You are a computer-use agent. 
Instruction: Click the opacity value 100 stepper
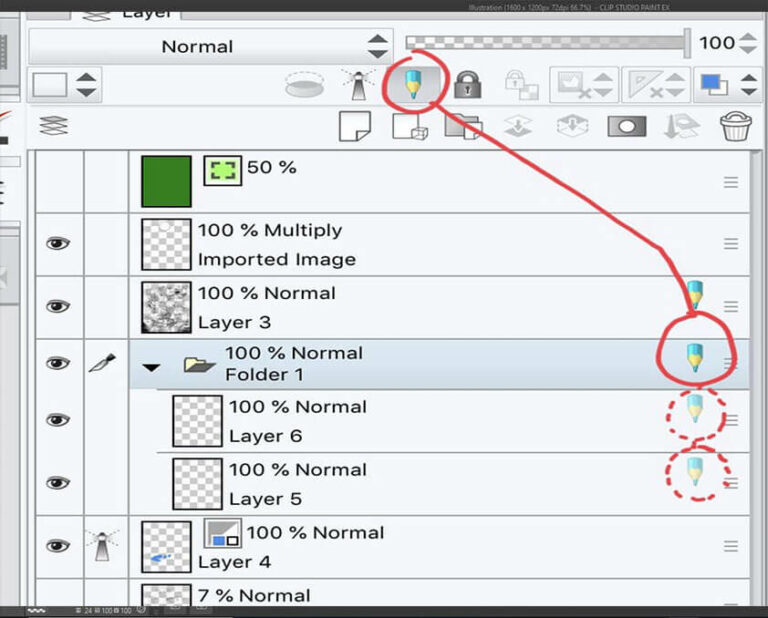coord(747,43)
